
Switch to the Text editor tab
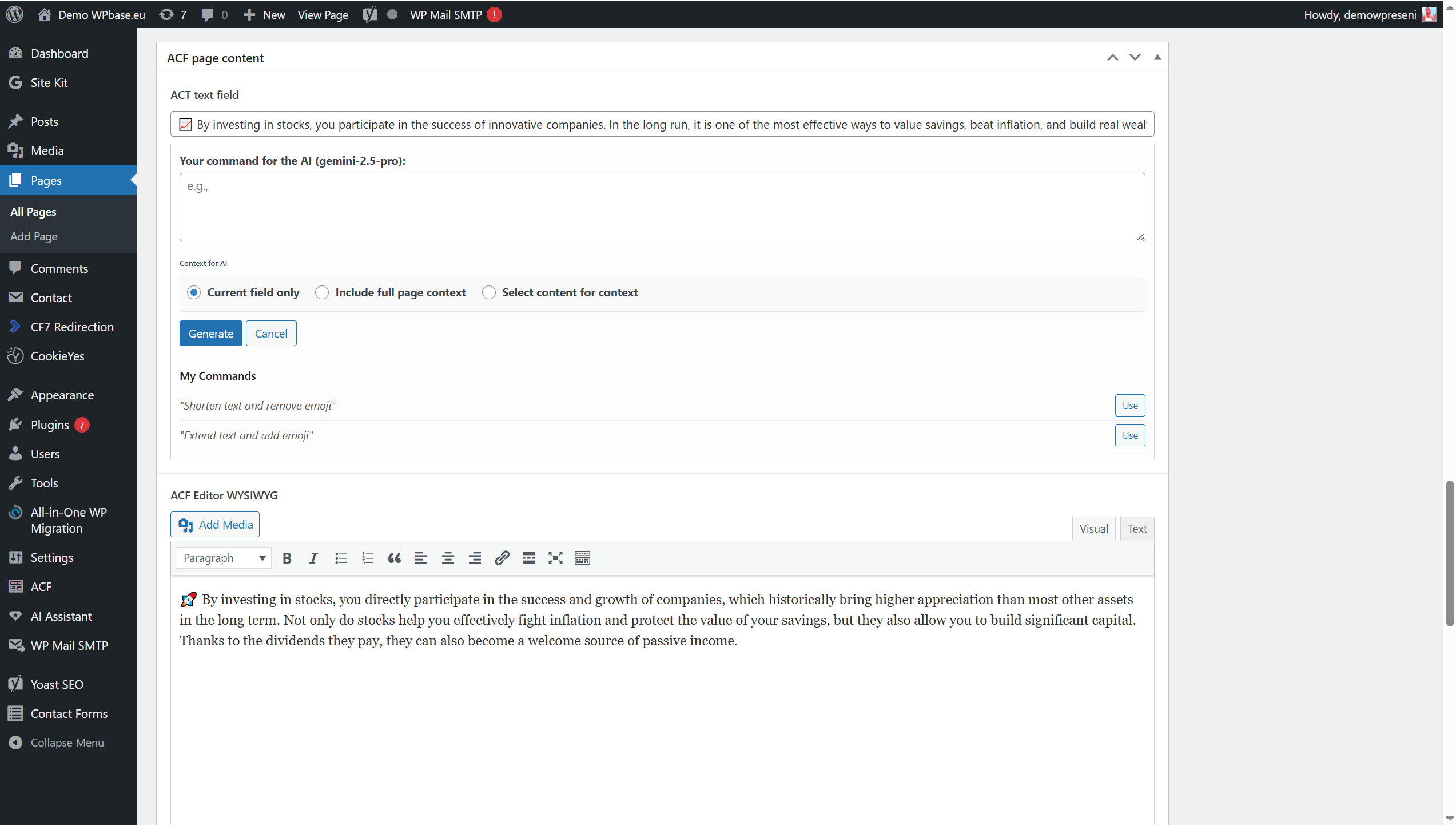click(1136, 529)
